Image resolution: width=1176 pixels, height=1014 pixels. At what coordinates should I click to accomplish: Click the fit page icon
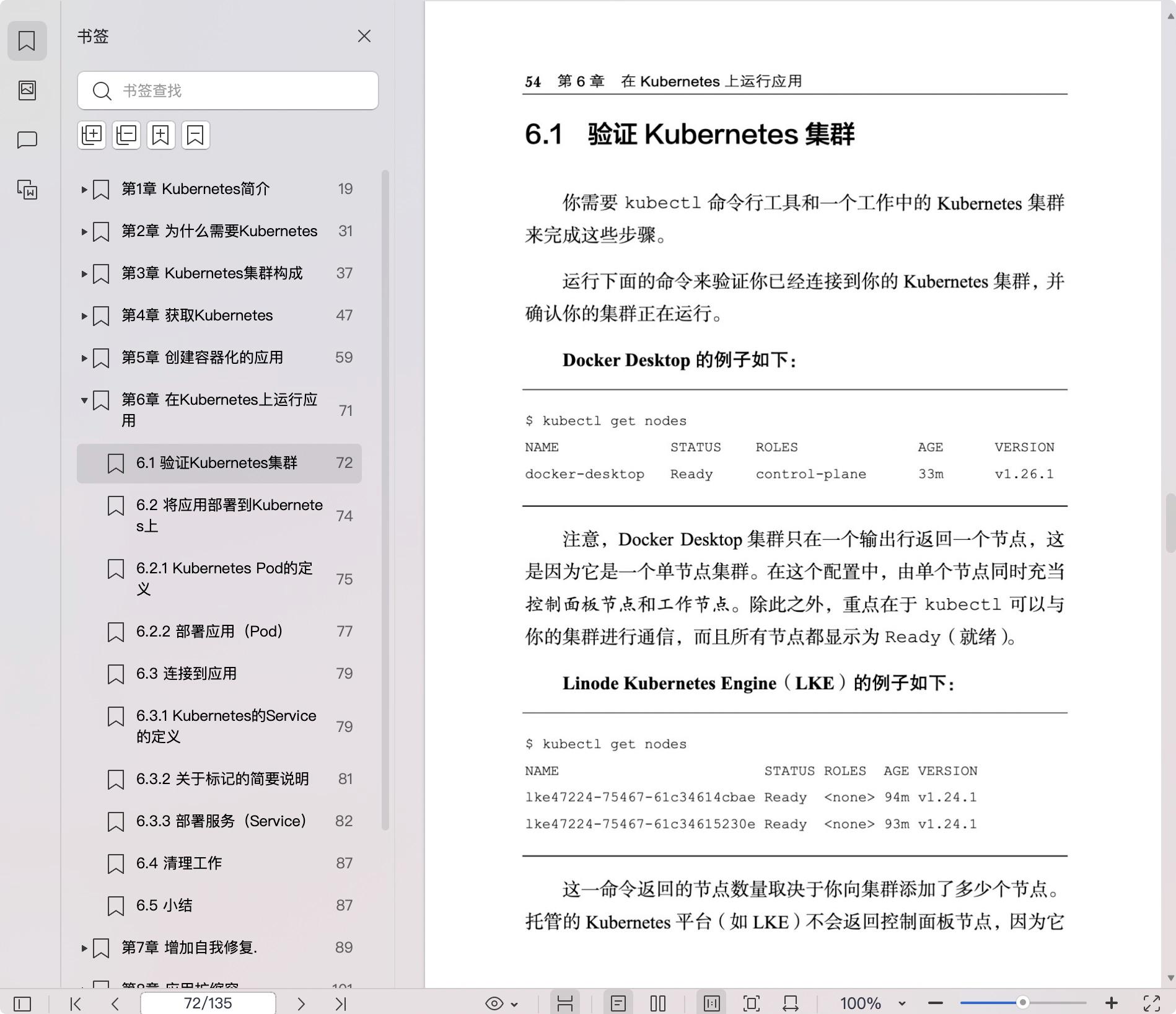pyautogui.click(x=751, y=1003)
